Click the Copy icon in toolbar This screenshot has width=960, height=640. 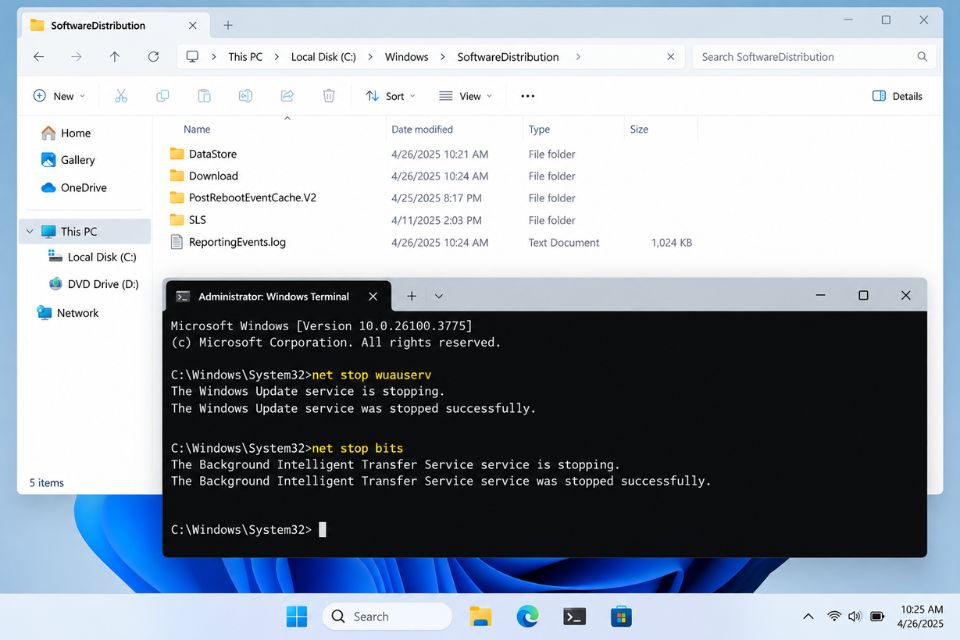162,96
